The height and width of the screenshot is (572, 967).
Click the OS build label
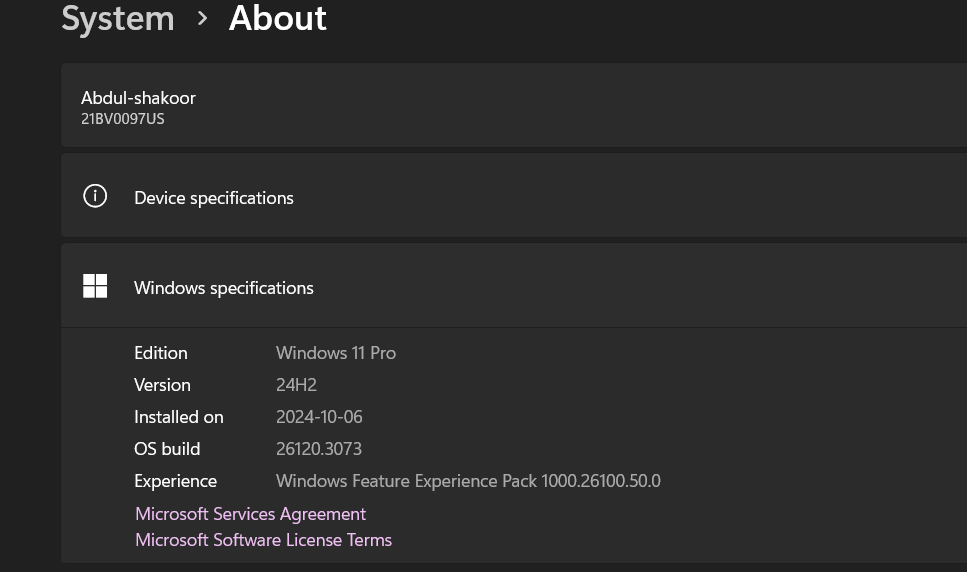(x=167, y=449)
